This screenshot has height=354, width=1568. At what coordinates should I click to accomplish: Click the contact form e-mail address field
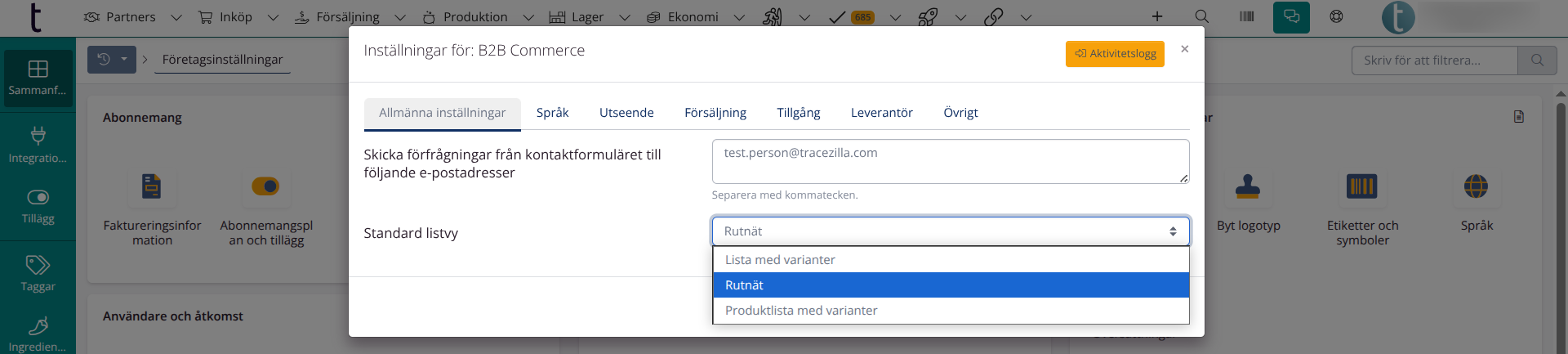(x=951, y=161)
